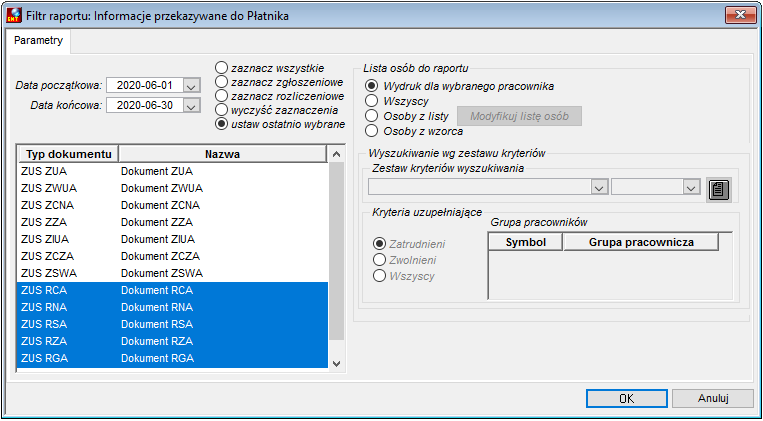763x421 pixels.
Task: Expand the second smaller criteria combo box
Action: point(691,186)
